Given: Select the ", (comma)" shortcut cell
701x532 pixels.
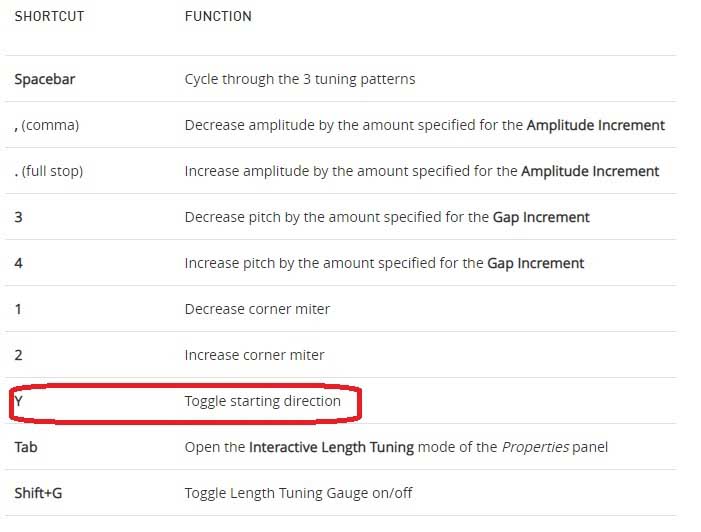Looking at the screenshot, I should coord(46,125).
